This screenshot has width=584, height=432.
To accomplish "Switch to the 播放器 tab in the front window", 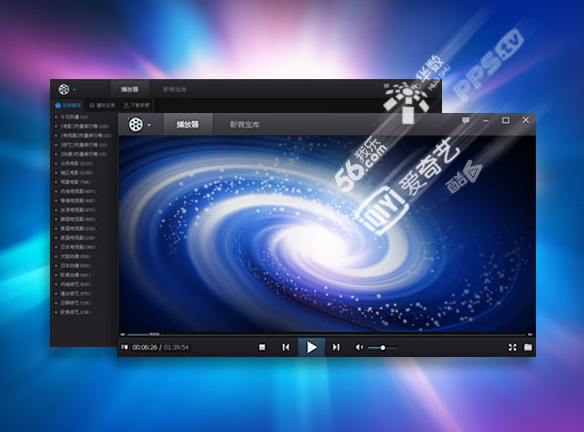I will coord(188,124).
